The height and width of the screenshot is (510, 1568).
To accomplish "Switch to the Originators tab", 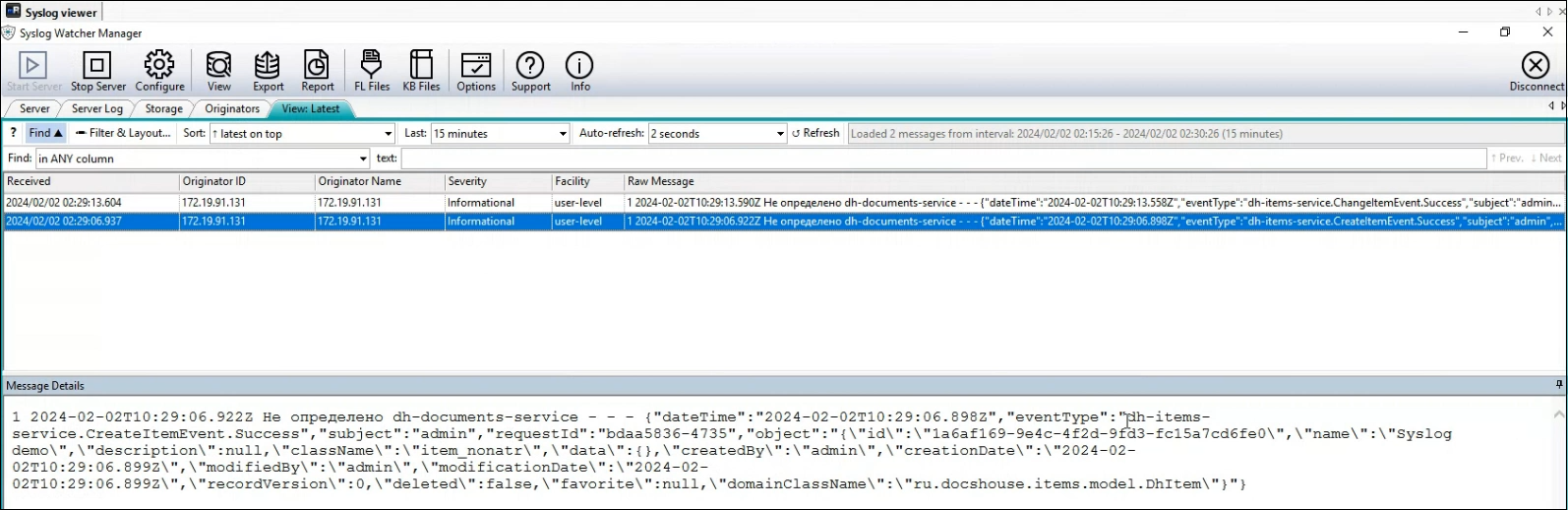I will (232, 108).
